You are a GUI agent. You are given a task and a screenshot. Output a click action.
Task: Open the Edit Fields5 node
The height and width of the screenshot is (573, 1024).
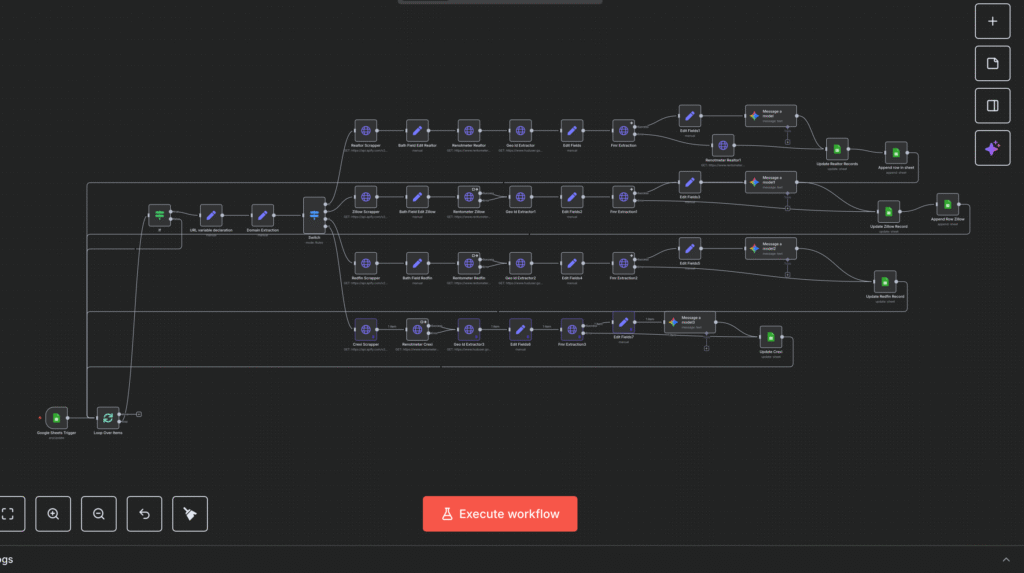[x=690, y=248]
